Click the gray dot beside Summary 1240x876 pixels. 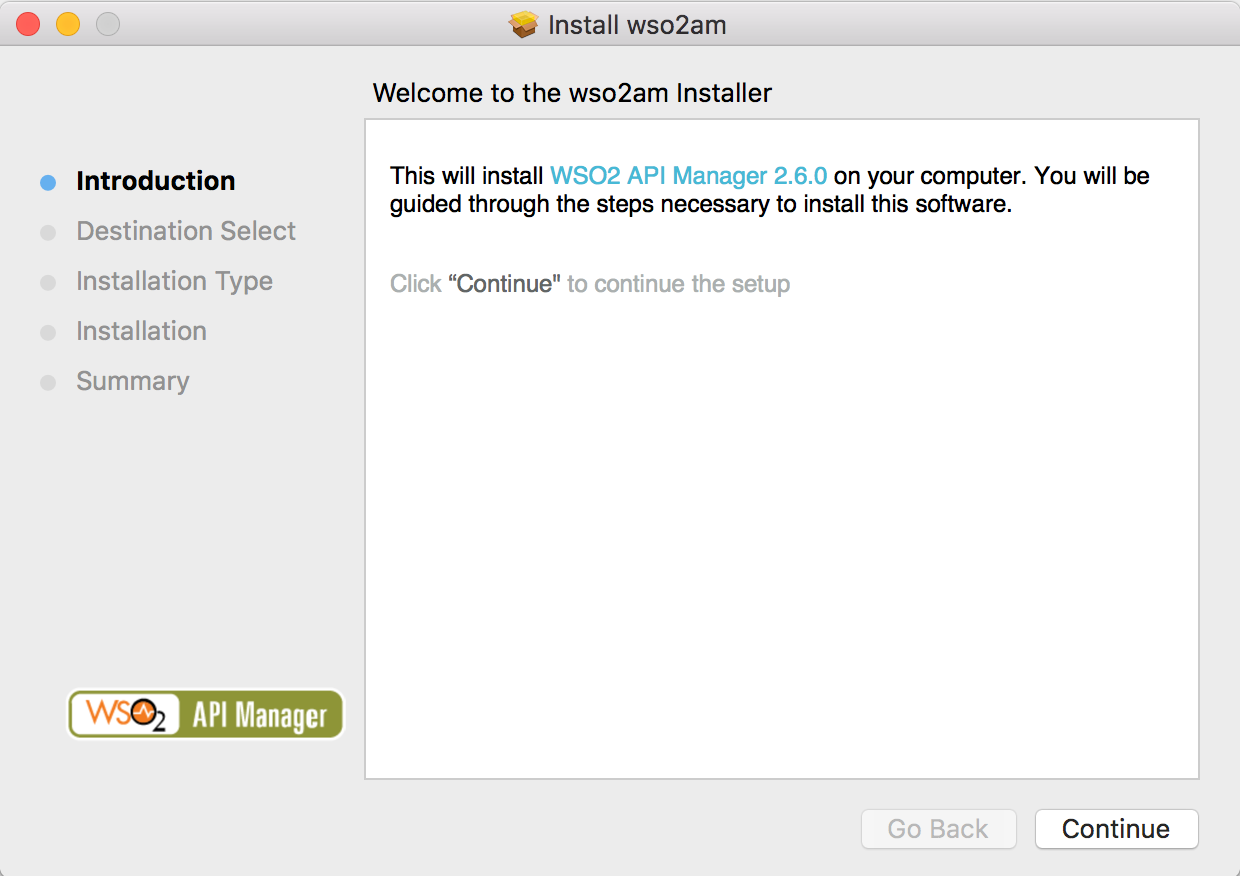48,381
